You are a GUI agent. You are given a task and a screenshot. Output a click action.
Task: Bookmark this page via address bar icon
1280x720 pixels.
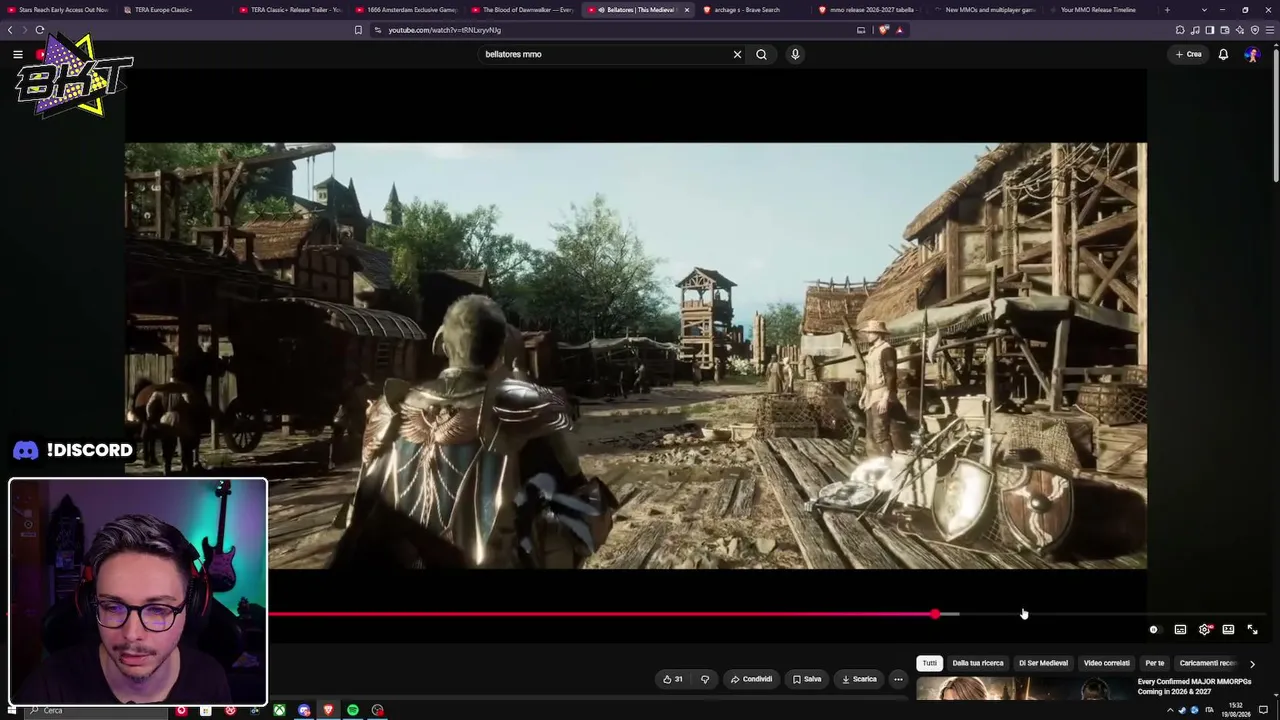358,30
